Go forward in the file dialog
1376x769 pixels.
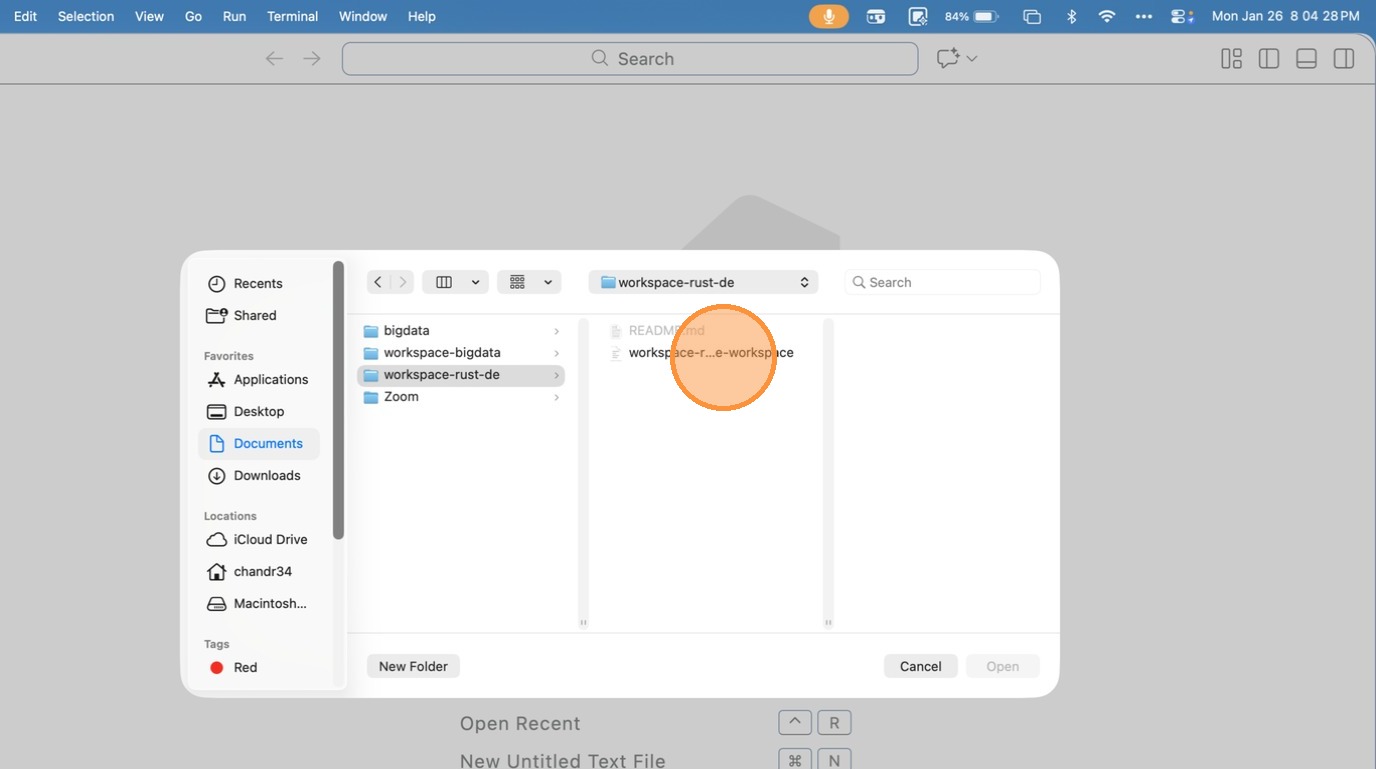(402, 282)
